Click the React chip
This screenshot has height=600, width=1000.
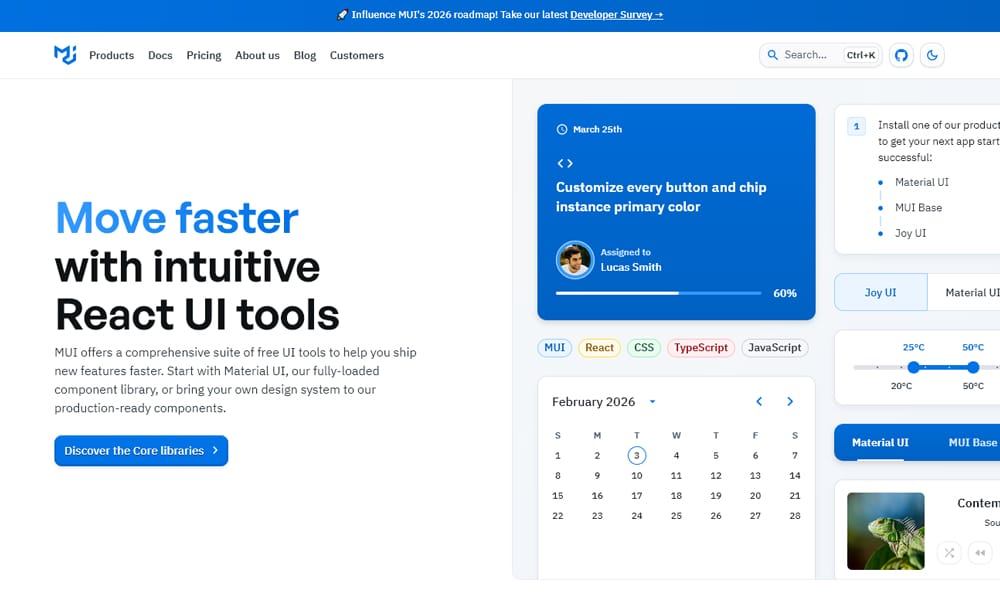click(599, 348)
